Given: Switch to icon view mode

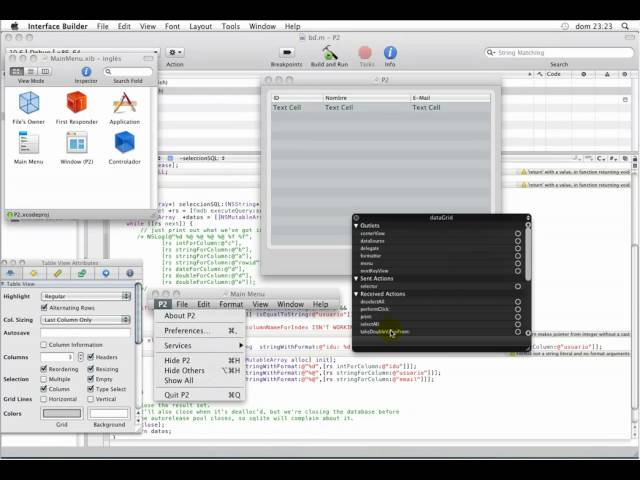Looking at the screenshot, I should tap(16, 71).
